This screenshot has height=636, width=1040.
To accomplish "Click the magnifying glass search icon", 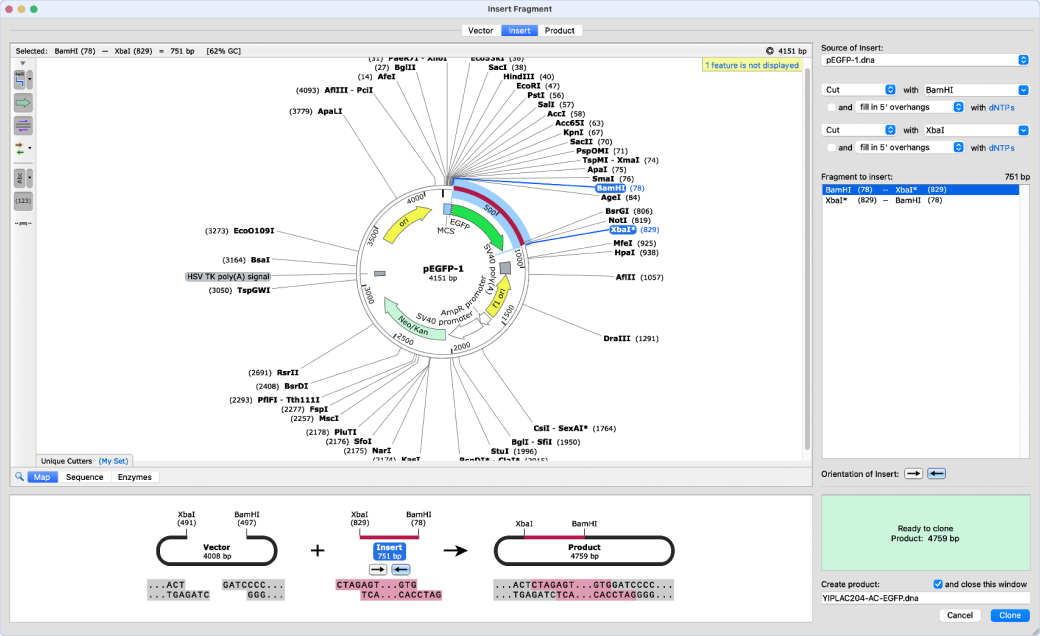I will click(19, 477).
